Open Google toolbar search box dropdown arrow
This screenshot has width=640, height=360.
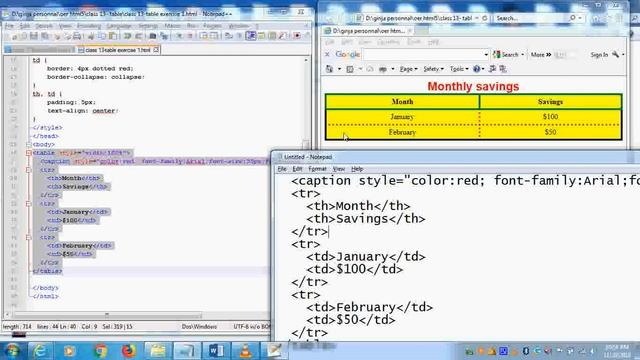pos(486,55)
